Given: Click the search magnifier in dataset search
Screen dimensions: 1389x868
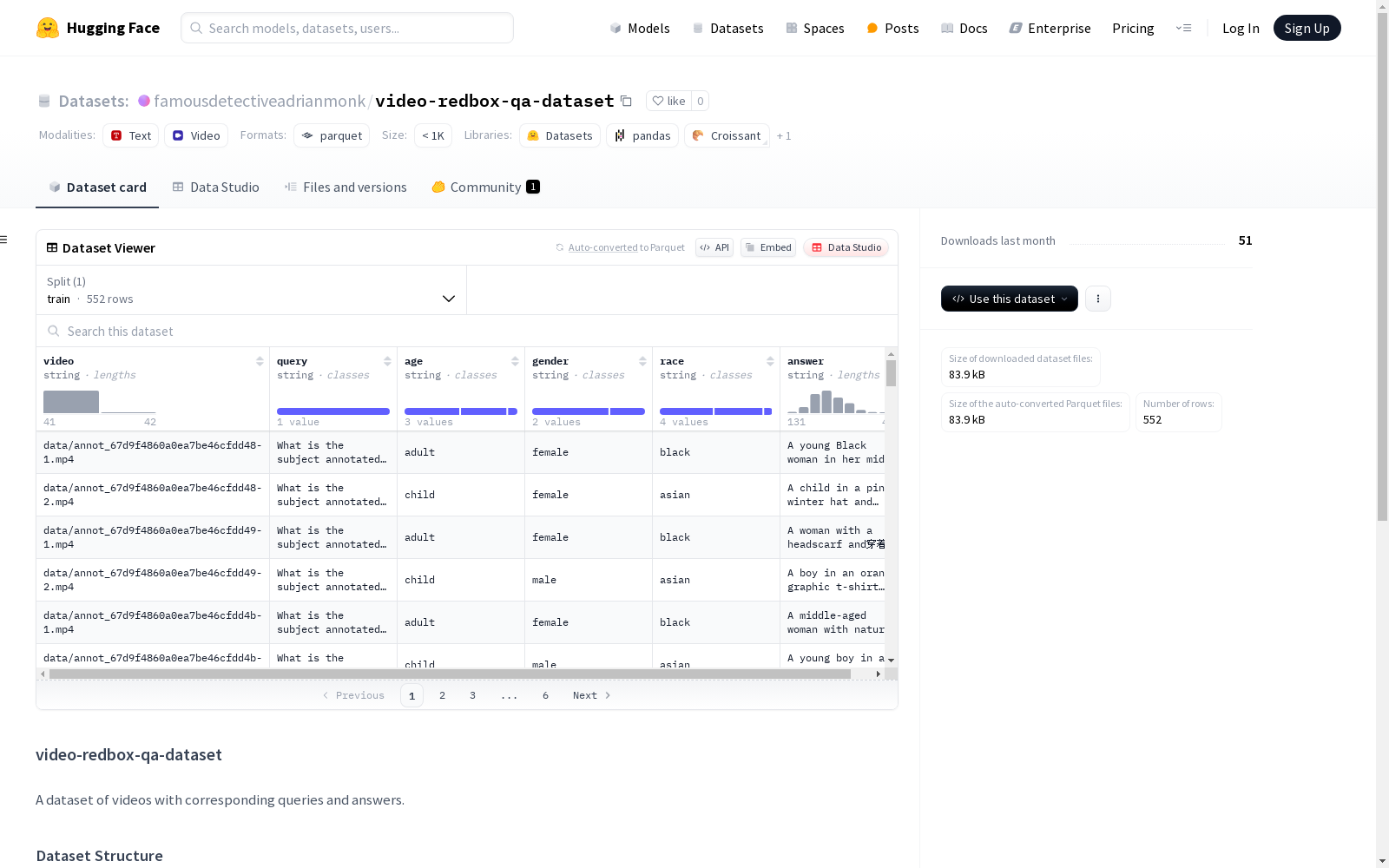Looking at the screenshot, I should pyautogui.click(x=54, y=331).
